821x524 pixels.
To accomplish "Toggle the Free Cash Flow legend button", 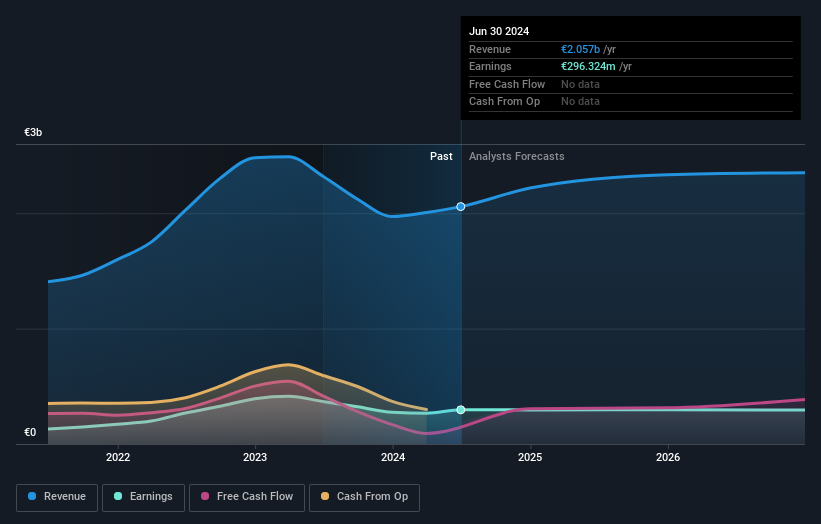I will [247, 497].
